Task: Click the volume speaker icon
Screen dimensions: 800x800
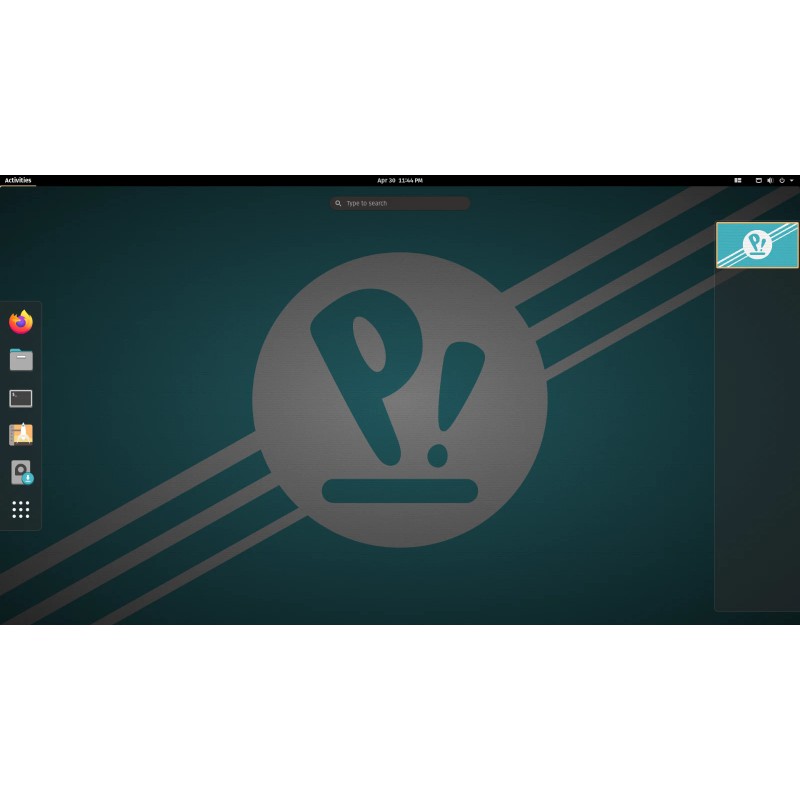Action: click(770, 181)
